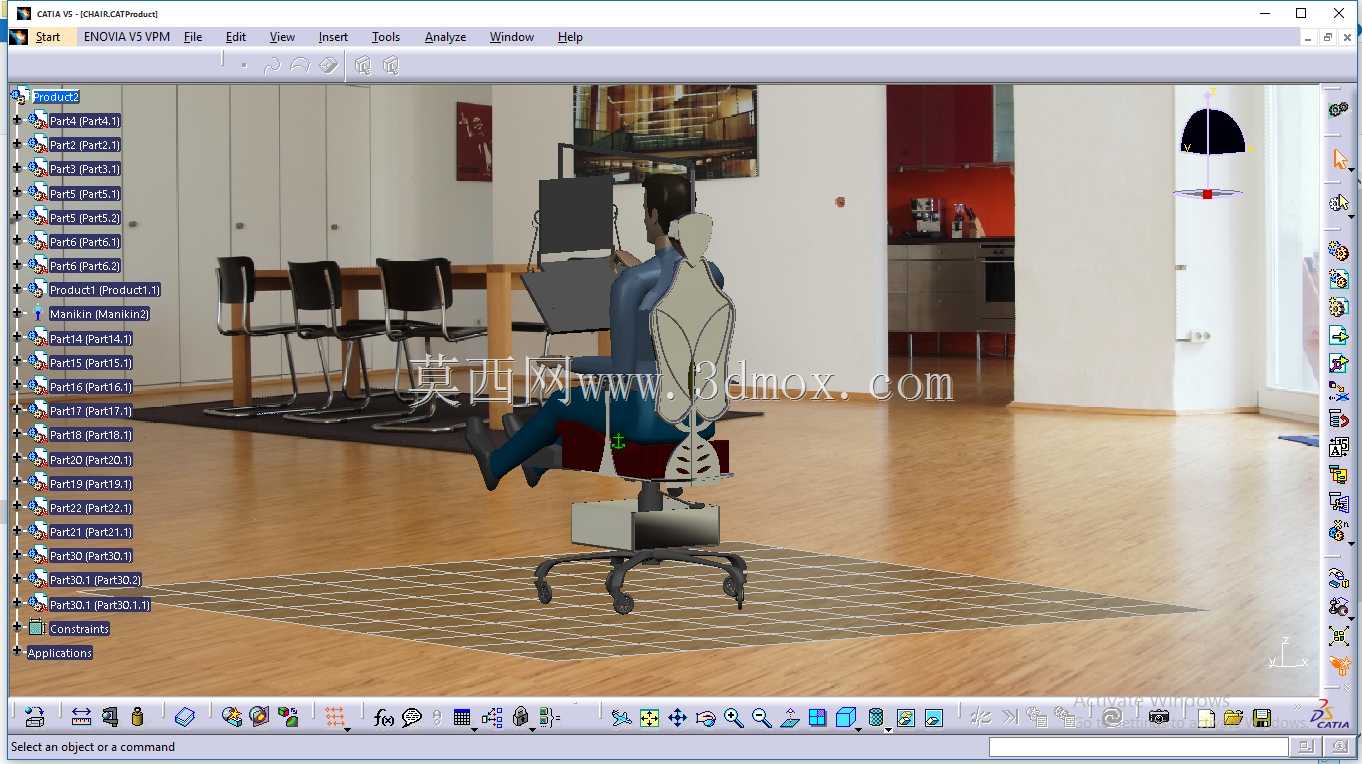
Task: Choose the Select arrow tool on right toolbar
Action: [1340, 159]
